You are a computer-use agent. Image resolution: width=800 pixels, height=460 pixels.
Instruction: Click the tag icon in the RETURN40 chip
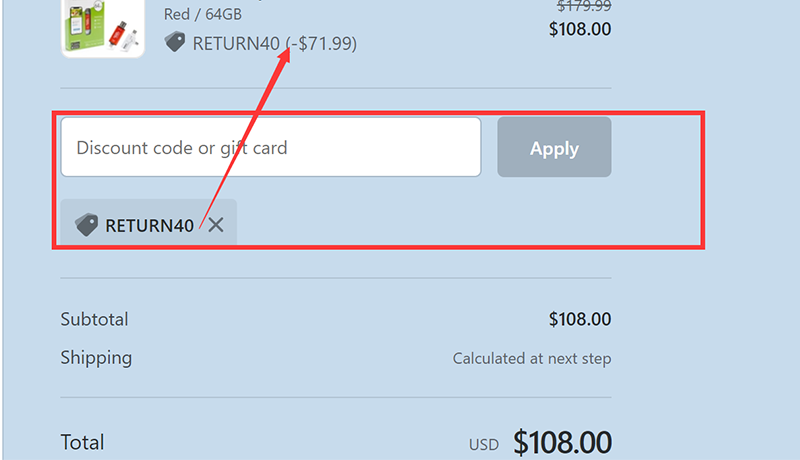(x=87, y=225)
